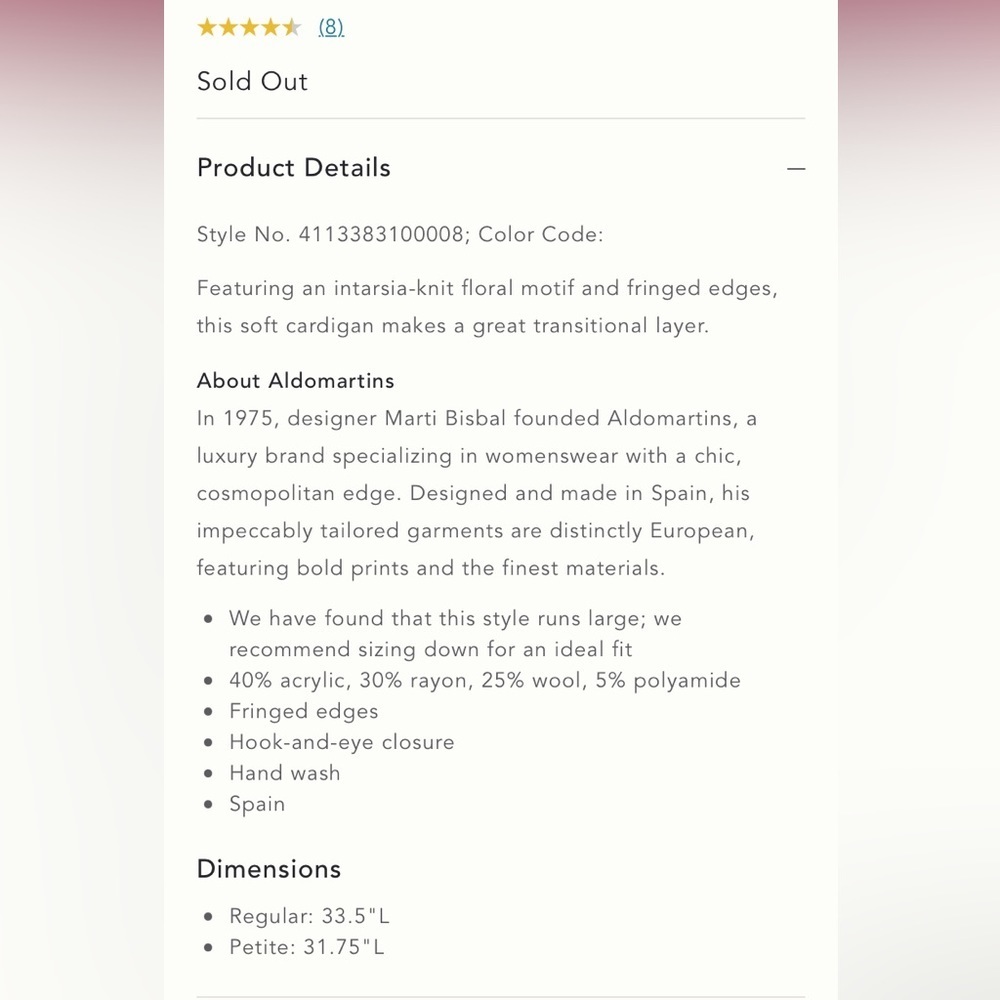Click the Fringed edges bullet item
The height and width of the screenshot is (1000, 1000).
pyautogui.click(x=304, y=712)
